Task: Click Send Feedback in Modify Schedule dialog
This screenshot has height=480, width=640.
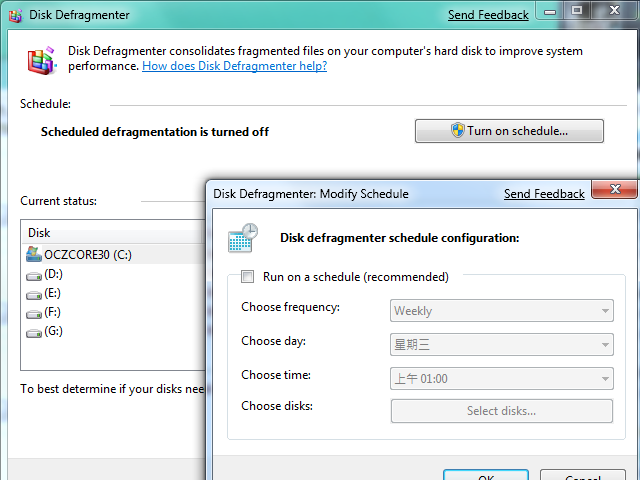Action: tap(544, 193)
